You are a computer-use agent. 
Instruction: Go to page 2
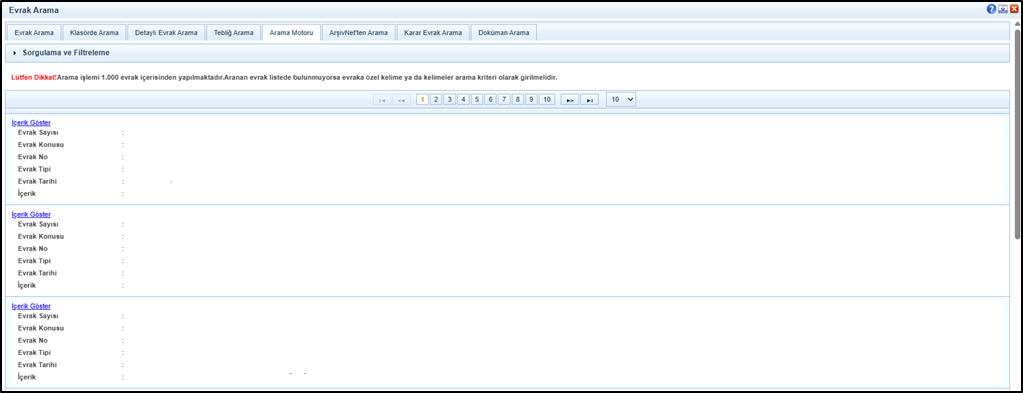point(436,100)
